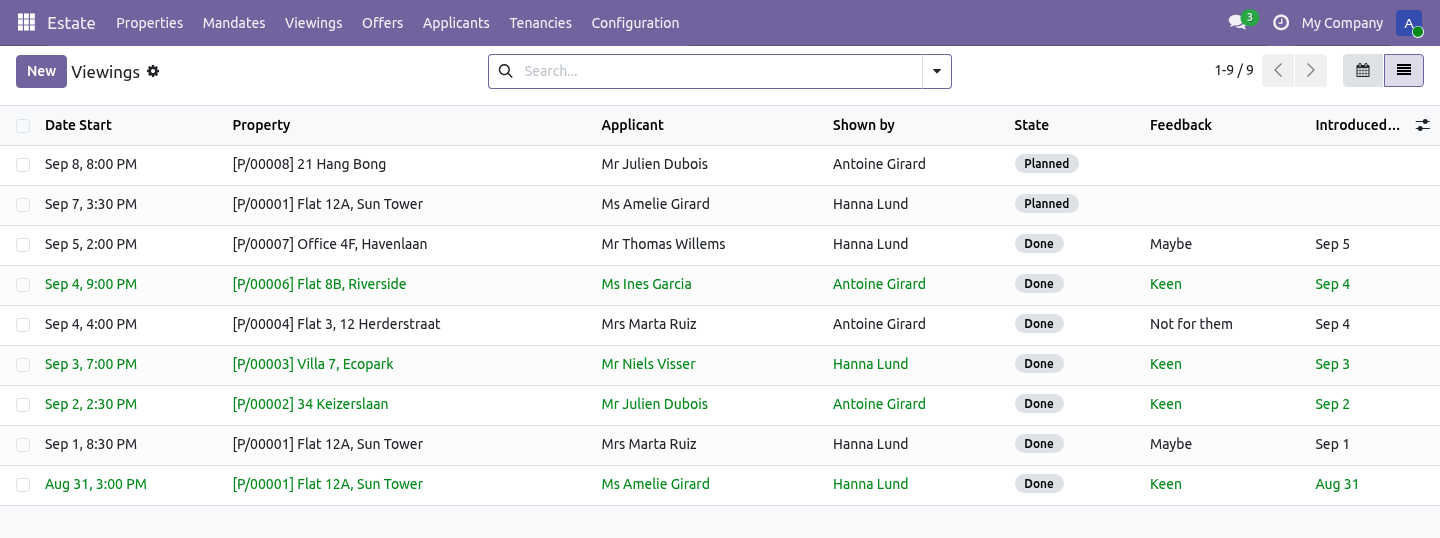Open the Properties menu

pyautogui.click(x=150, y=23)
